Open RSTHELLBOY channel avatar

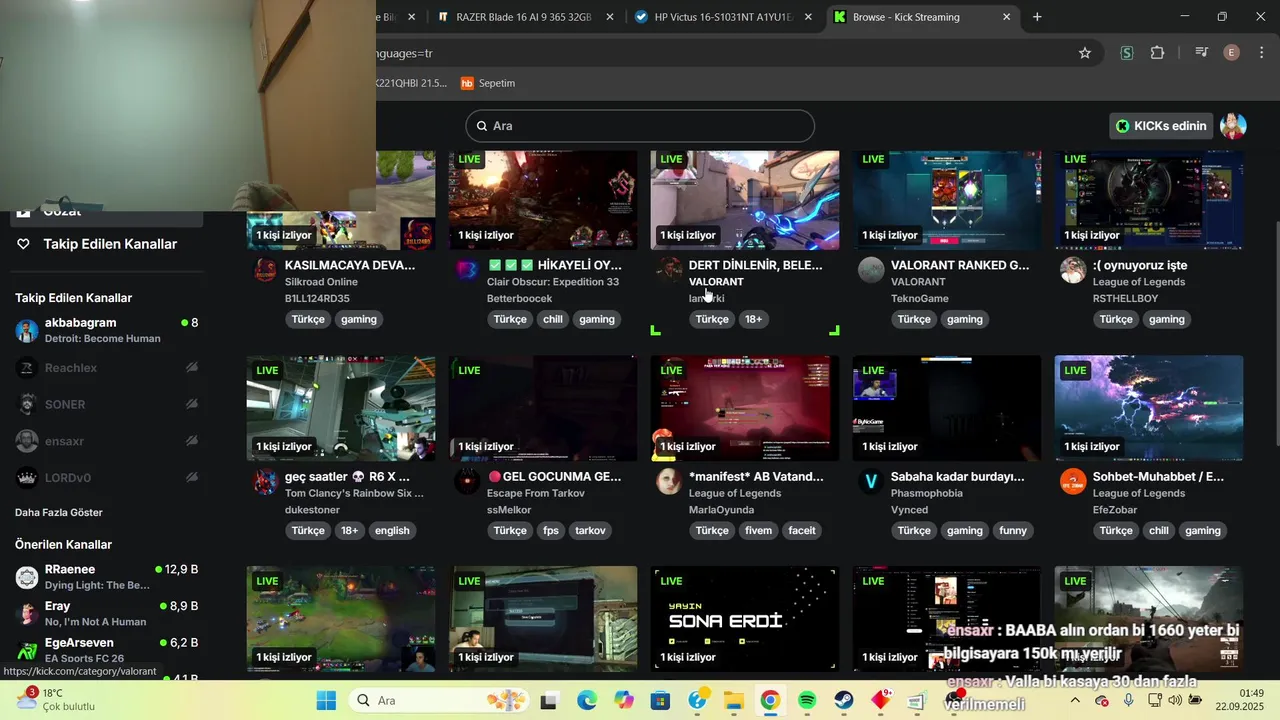tap(1074, 270)
